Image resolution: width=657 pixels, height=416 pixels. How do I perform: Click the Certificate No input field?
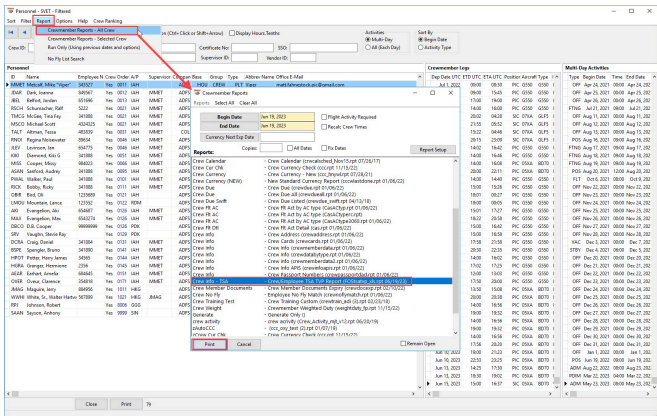pos(252,48)
